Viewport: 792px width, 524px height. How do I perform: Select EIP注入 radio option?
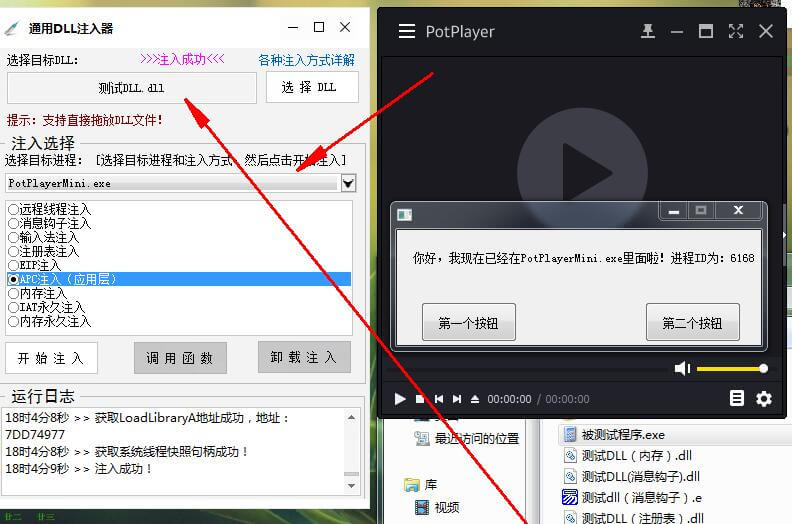pos(34,265)
